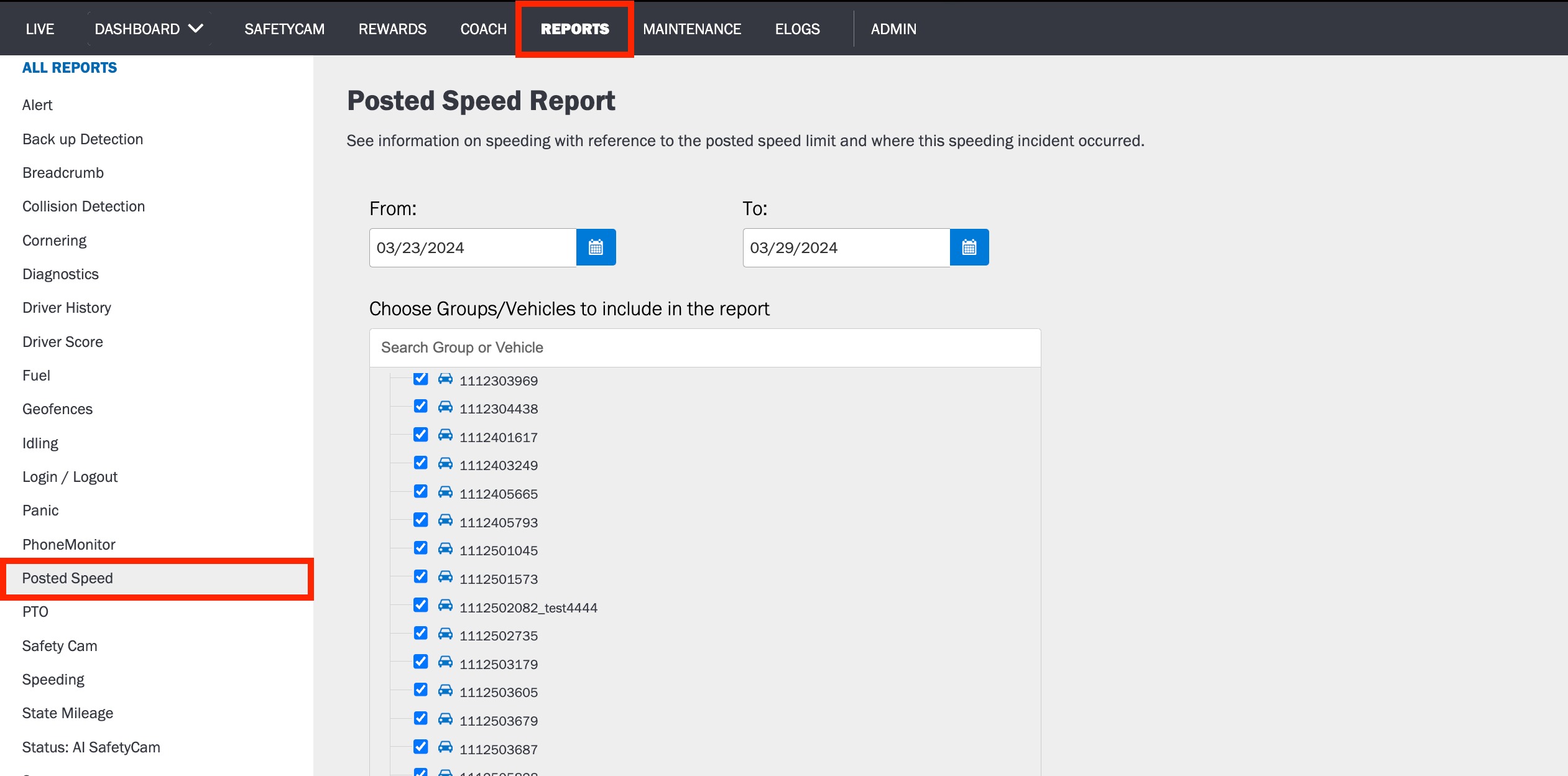Uncheck the 1112502082_test4444 checkbox
This screenshot has width=1568, height=776.
coord(421,605)
